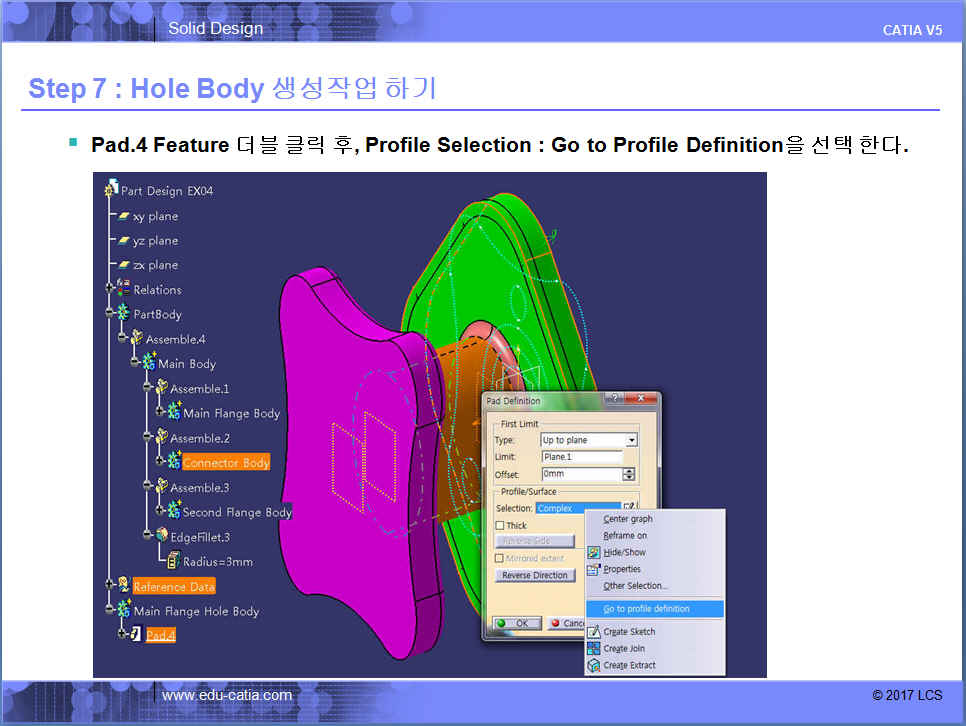Image resolution: width=966 pixels, height=726 pixels.
Task: Click the Create Extract icon
Action: click(x=594, y=665)
